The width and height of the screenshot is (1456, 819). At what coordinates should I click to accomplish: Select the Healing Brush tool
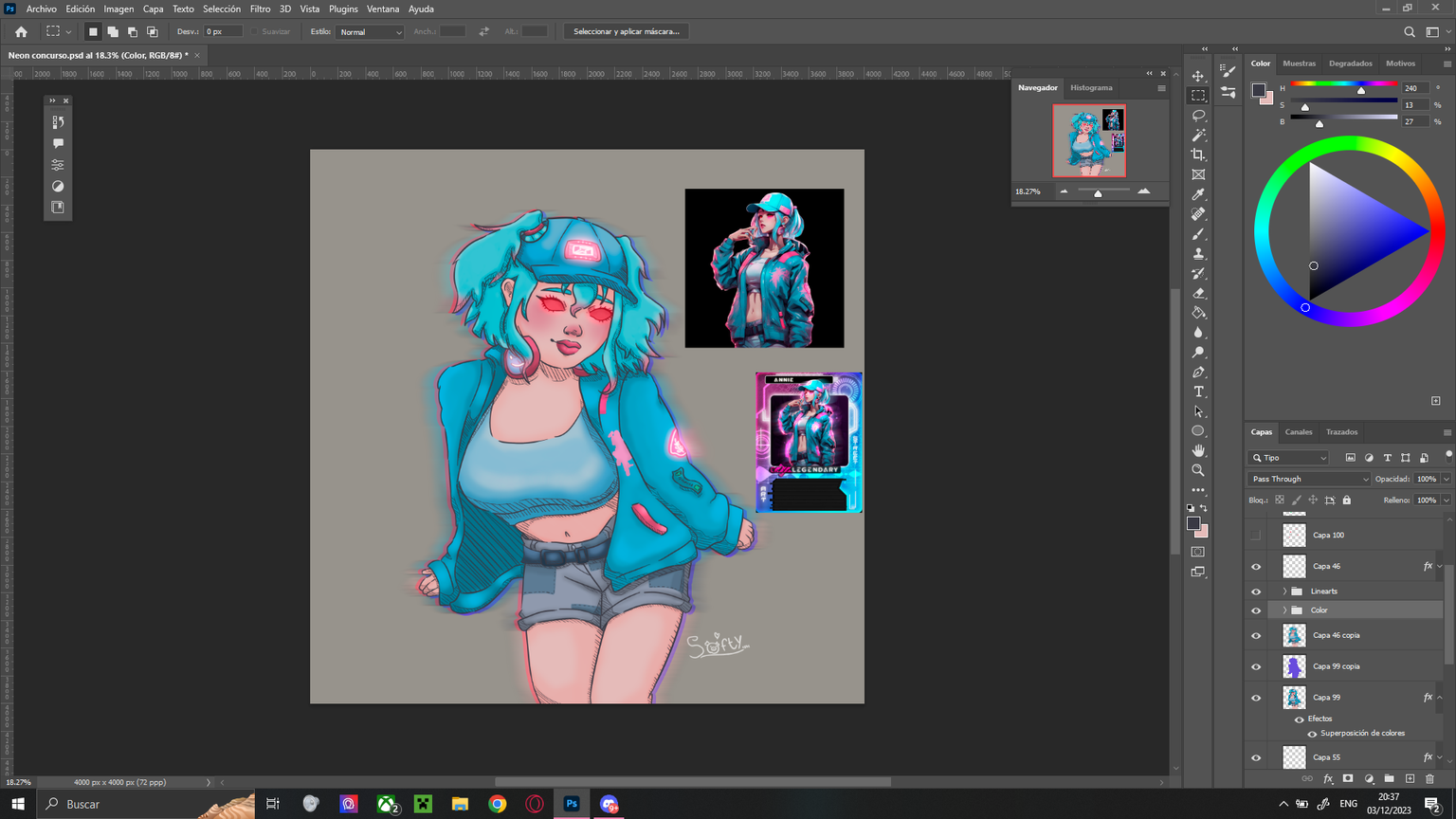(x=1198, y=214)
